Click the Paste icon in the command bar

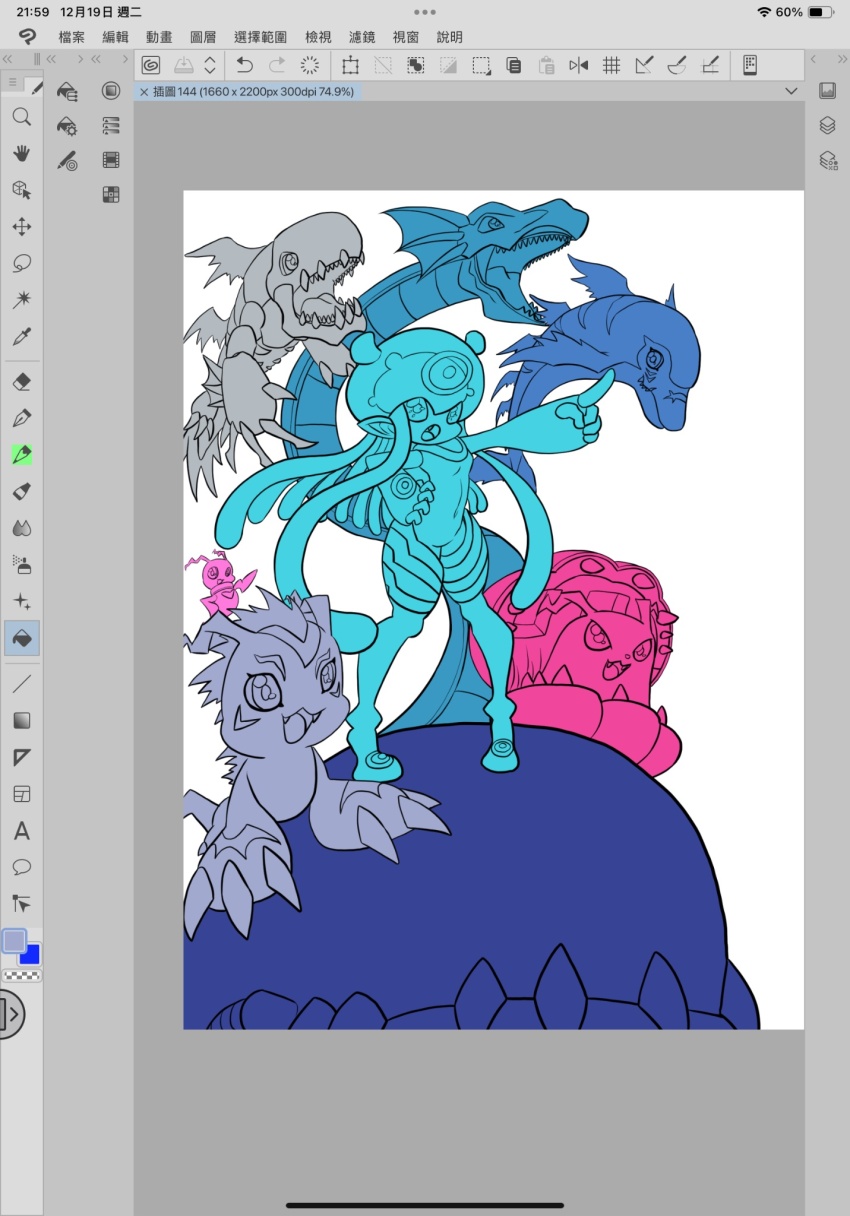[546, 66]
